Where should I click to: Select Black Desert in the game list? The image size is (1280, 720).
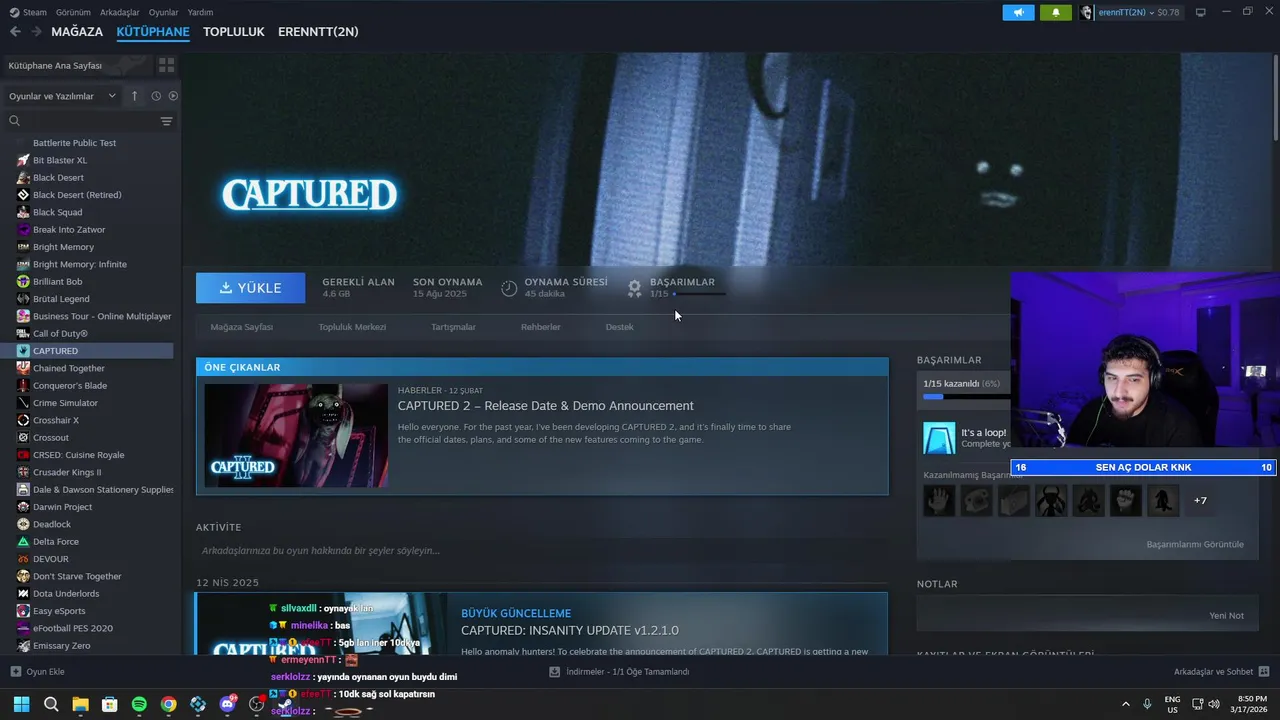click(x=58, y=178)
